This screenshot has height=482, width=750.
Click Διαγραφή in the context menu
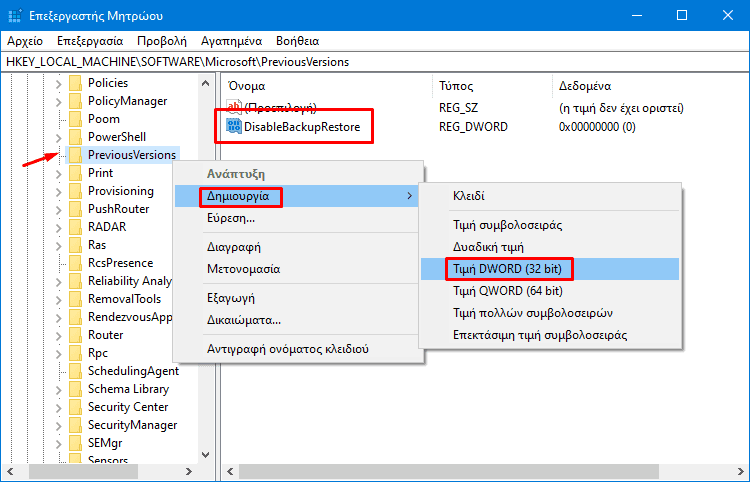pyautogui.click(x=299, y=247)
